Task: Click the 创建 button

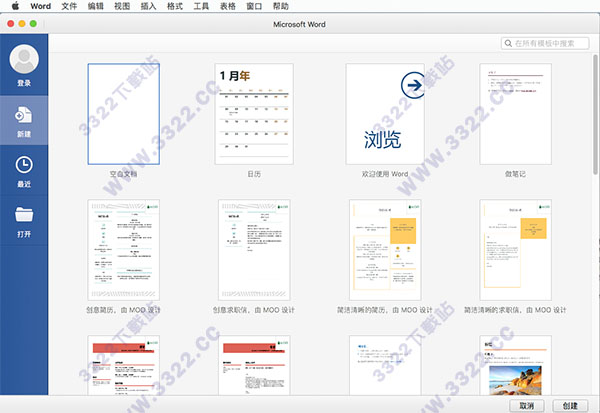Action: (570, 406)
